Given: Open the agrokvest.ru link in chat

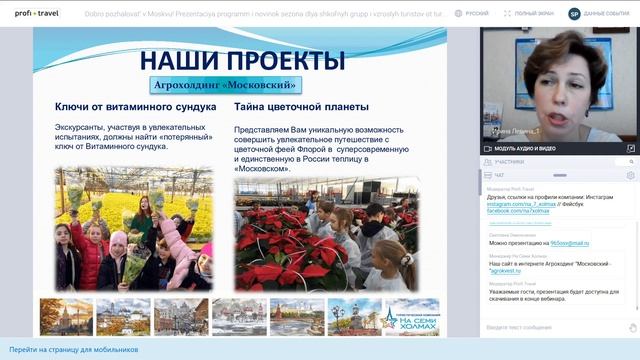Looking at the screenshot, I should click(x=505, y=271).
